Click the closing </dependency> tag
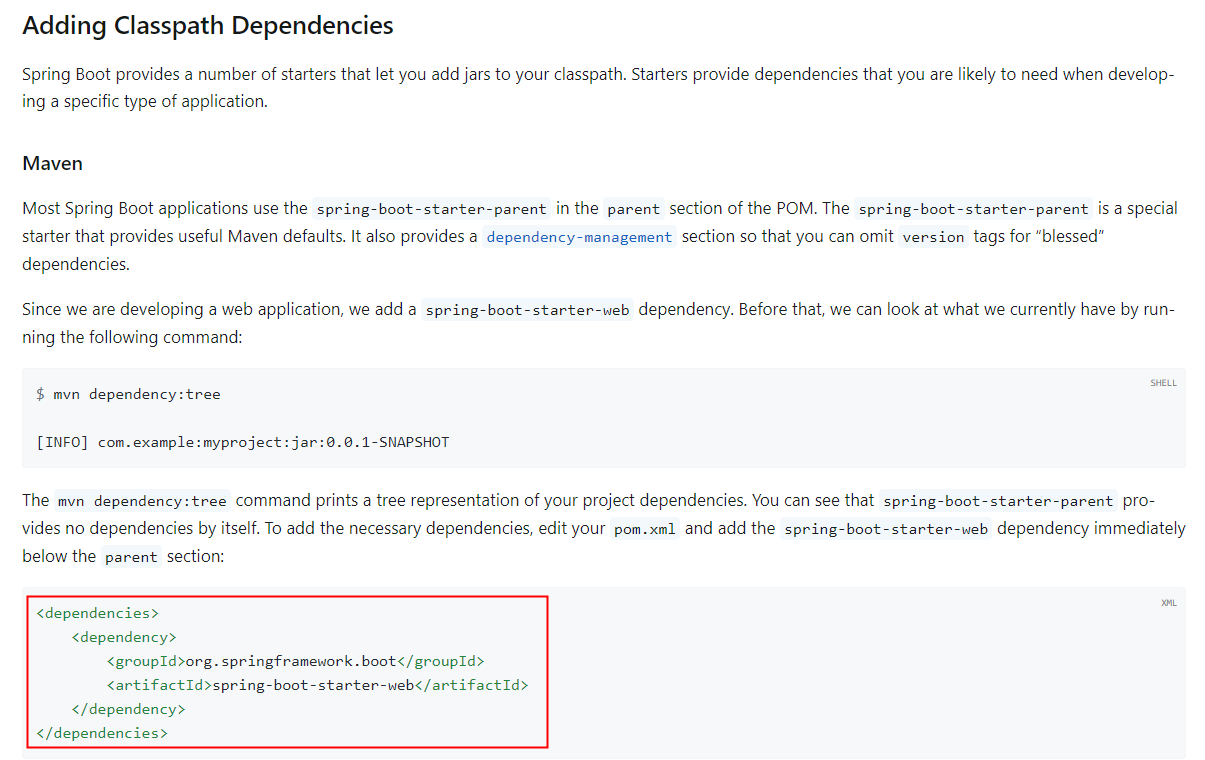Image resolution: width=1205 pixels, height=760 pixels. click(128, 709)
